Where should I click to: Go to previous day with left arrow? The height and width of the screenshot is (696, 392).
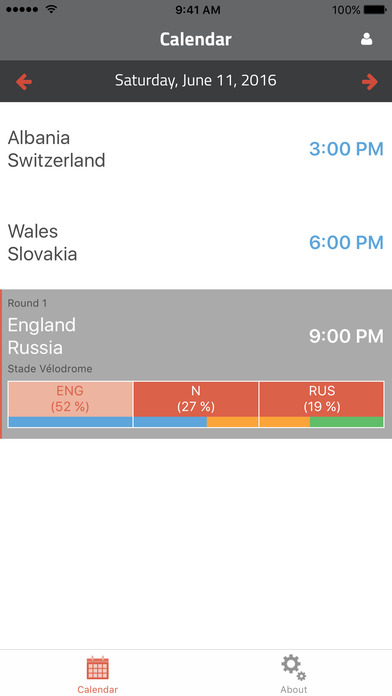[24, 82]
